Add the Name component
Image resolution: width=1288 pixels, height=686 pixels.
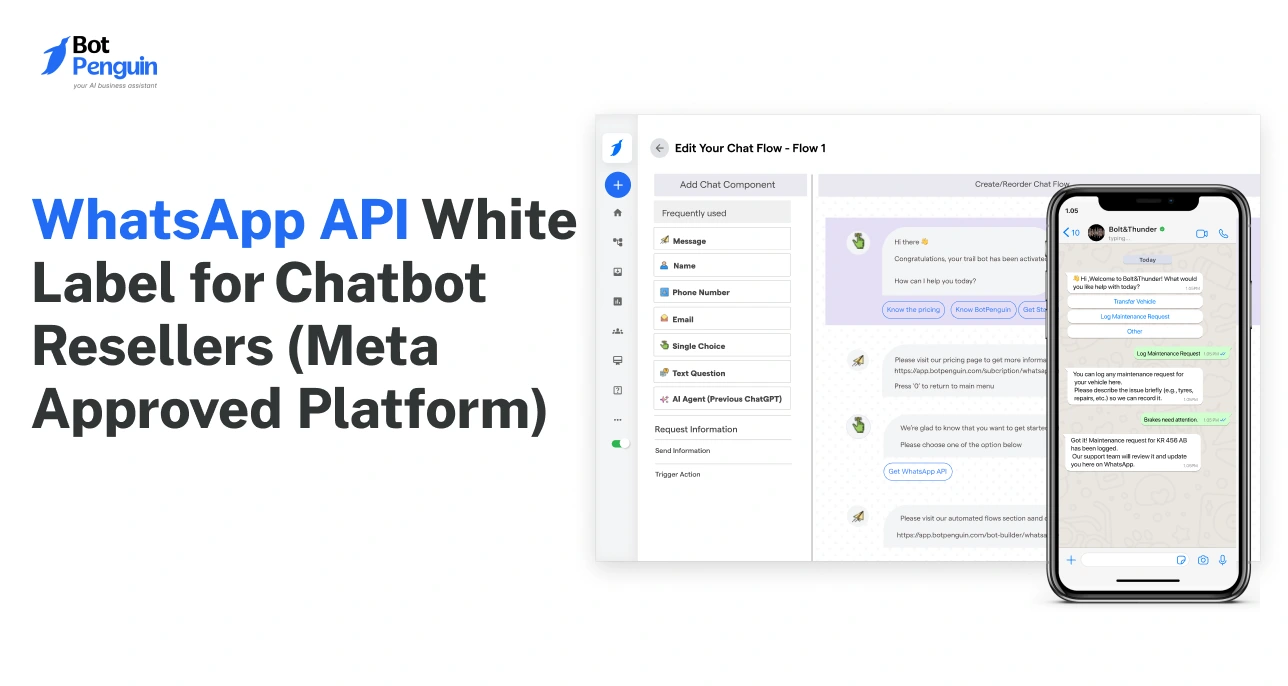(722, 265)
